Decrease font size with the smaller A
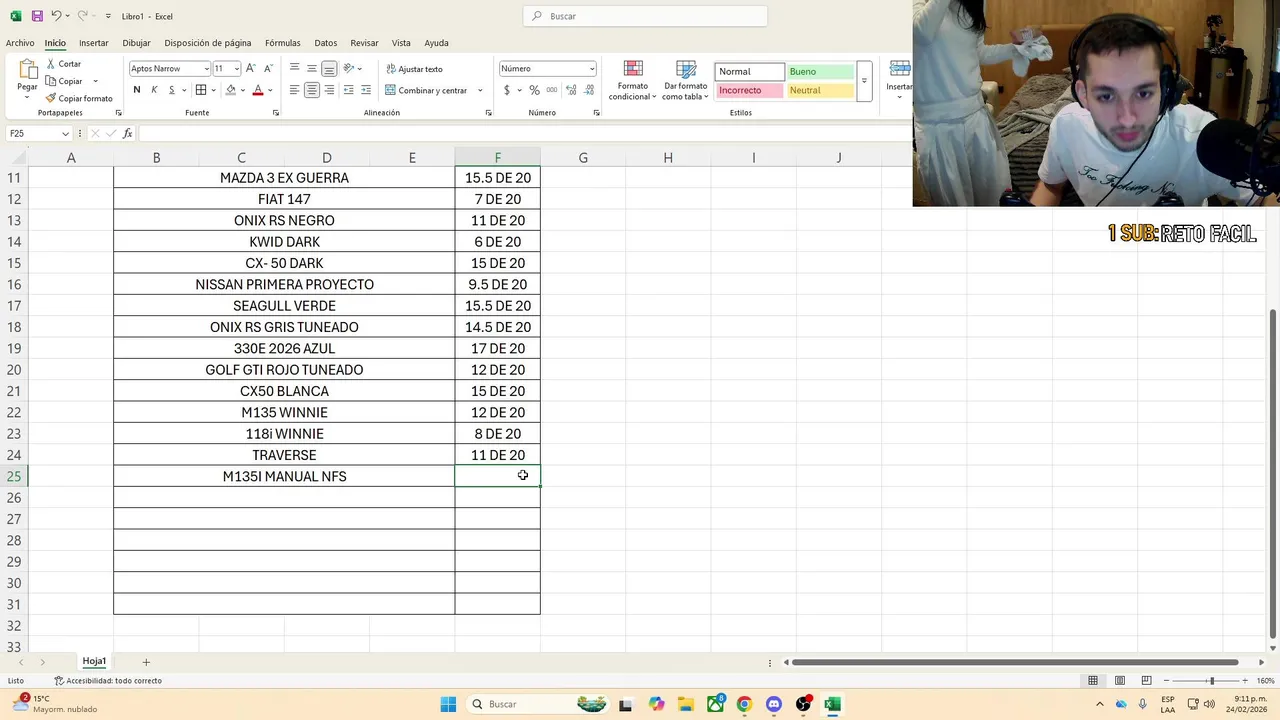Screen dimensions: 1280x720 click(268, 68)
